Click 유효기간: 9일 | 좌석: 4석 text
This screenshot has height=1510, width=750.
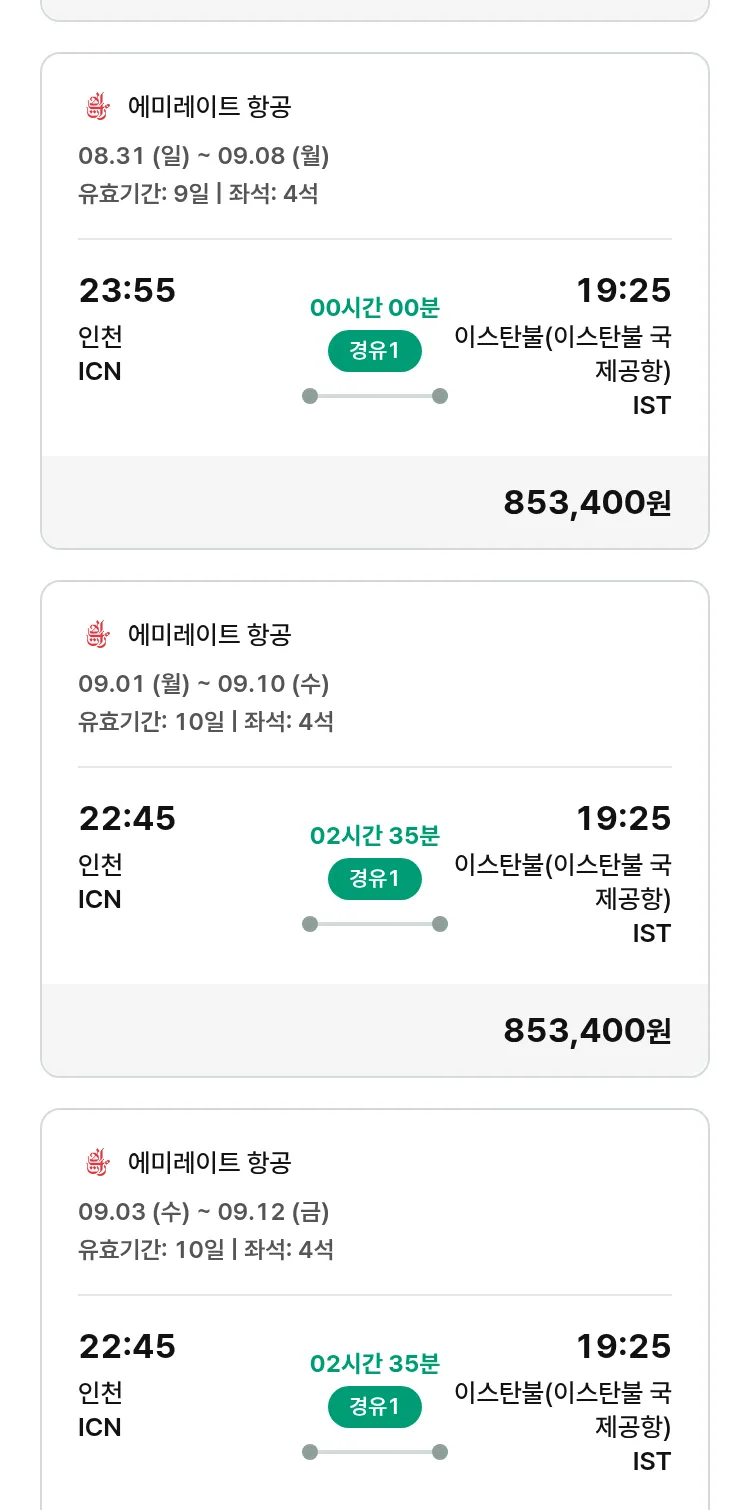[x=198, y=193]
